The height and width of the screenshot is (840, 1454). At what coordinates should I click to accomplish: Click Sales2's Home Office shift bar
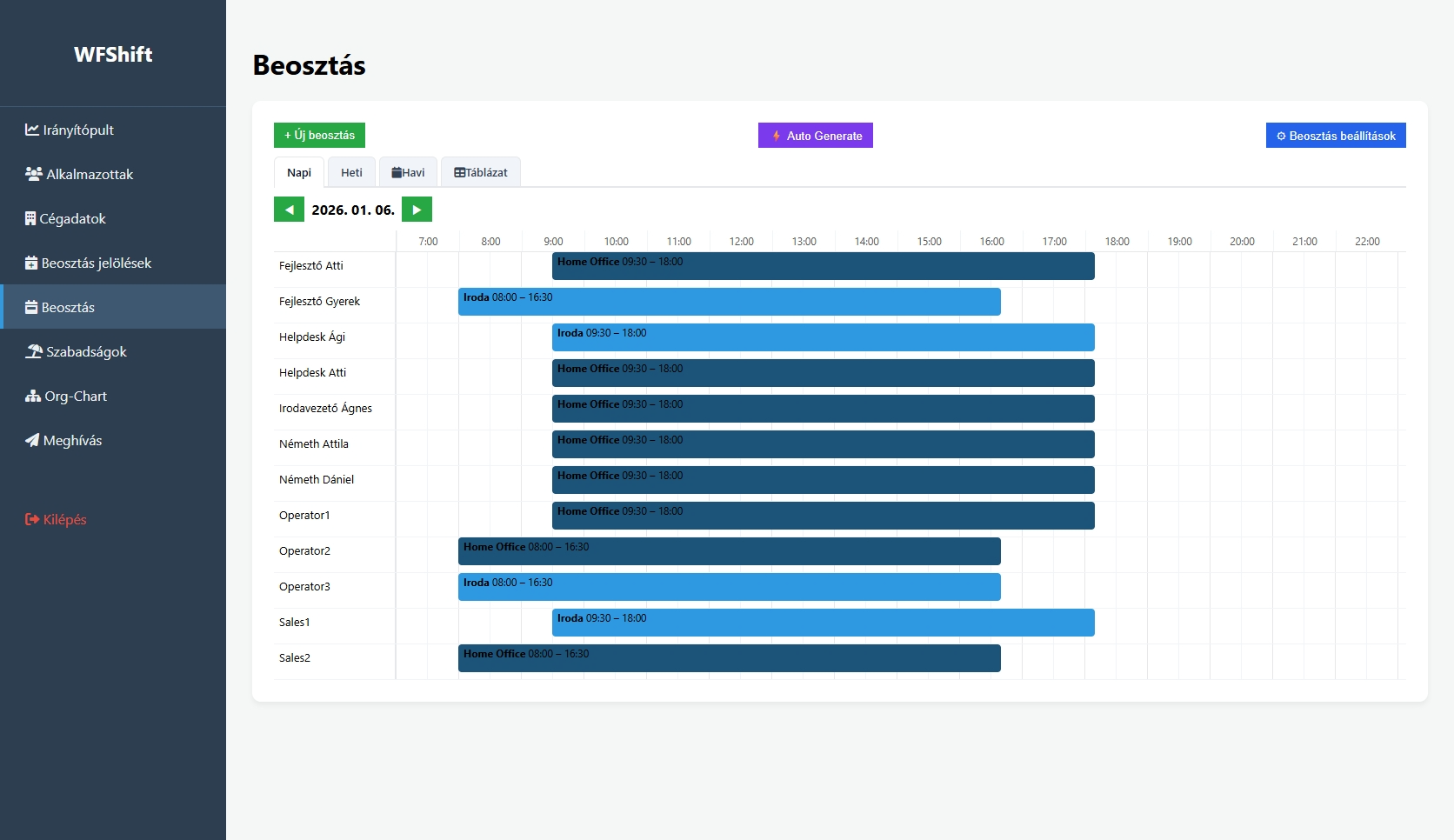pos(729,658)
